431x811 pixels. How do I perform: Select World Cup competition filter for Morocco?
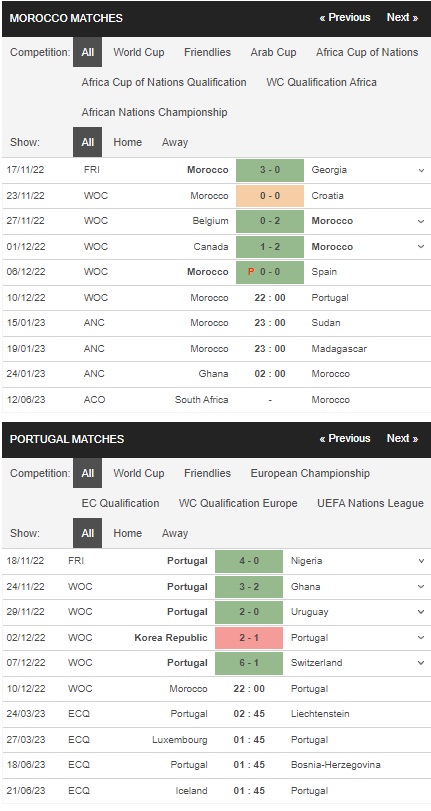[139, 52]
